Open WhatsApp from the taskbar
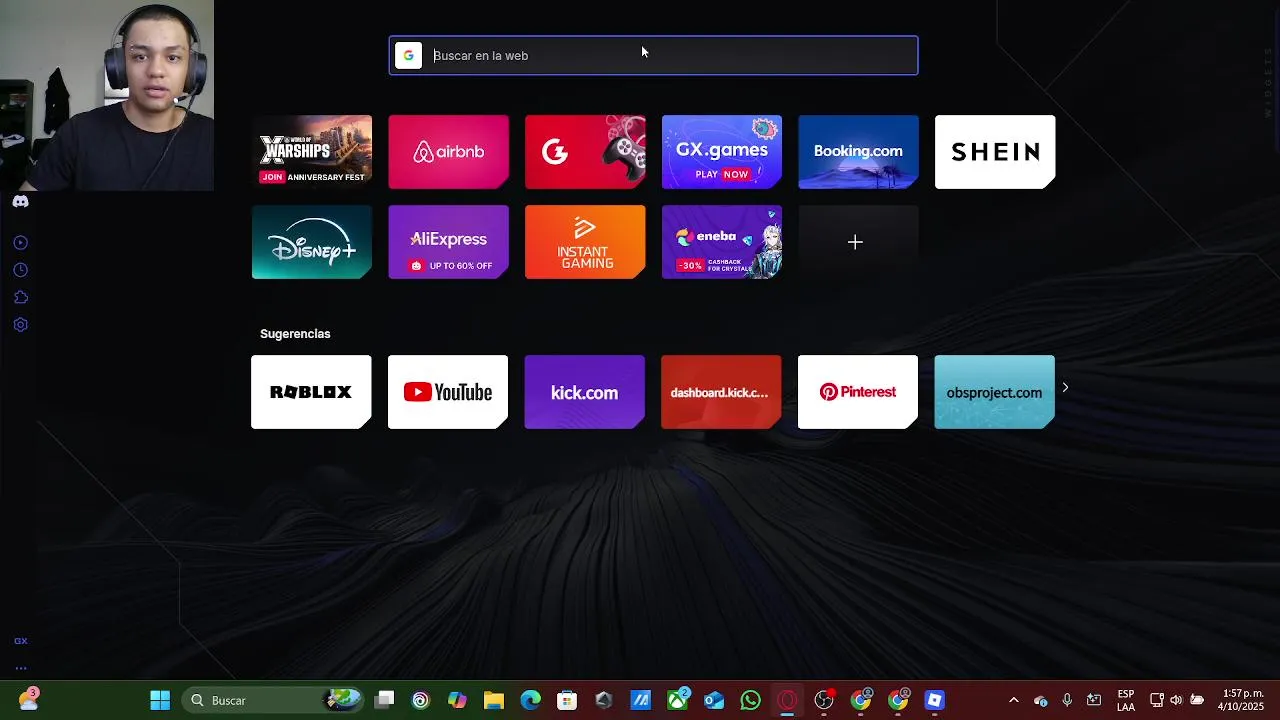 point(750,700)
